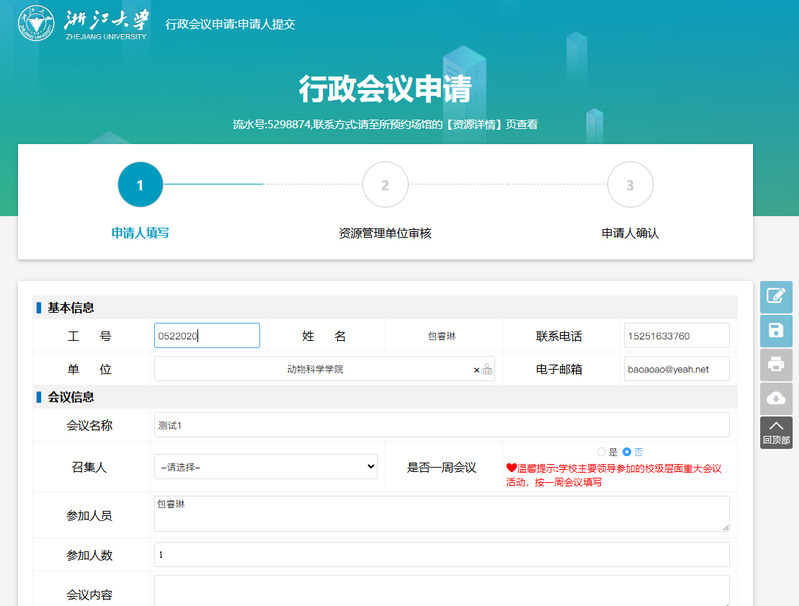Click the 工号 input field
This screenshot has height=606, width=799.
[x=207, y=336]
